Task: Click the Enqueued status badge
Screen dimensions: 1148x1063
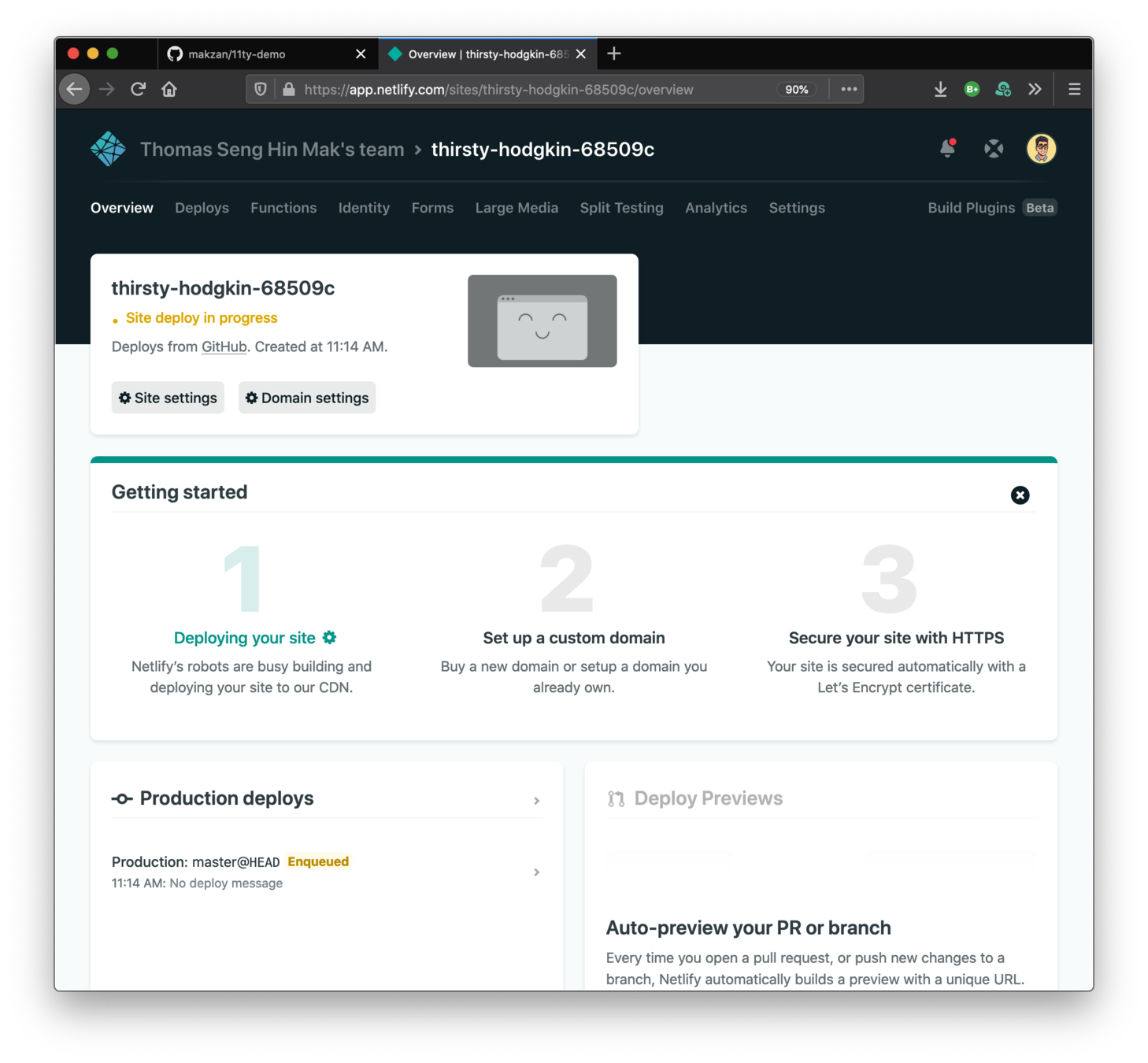Action: (318, 861)
